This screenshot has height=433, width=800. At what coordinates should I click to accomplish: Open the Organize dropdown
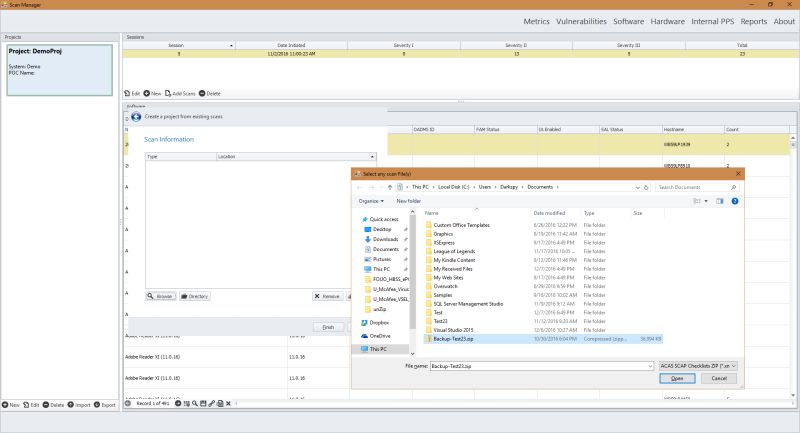click(x=371, y=201)
